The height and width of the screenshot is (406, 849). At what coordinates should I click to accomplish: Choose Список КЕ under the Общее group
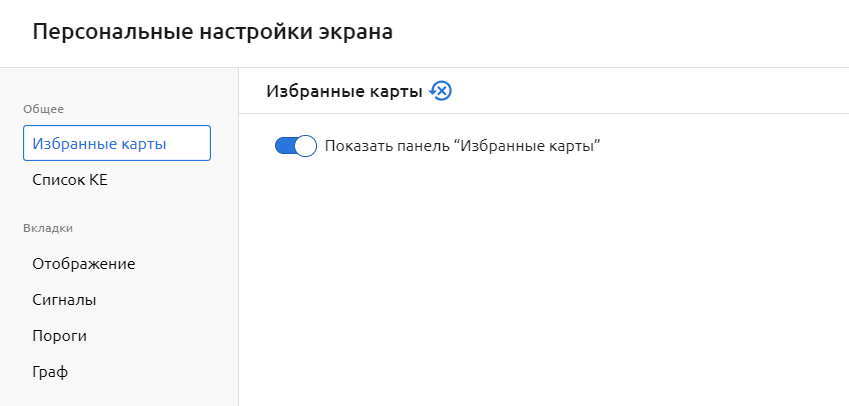tap(70, 180)
